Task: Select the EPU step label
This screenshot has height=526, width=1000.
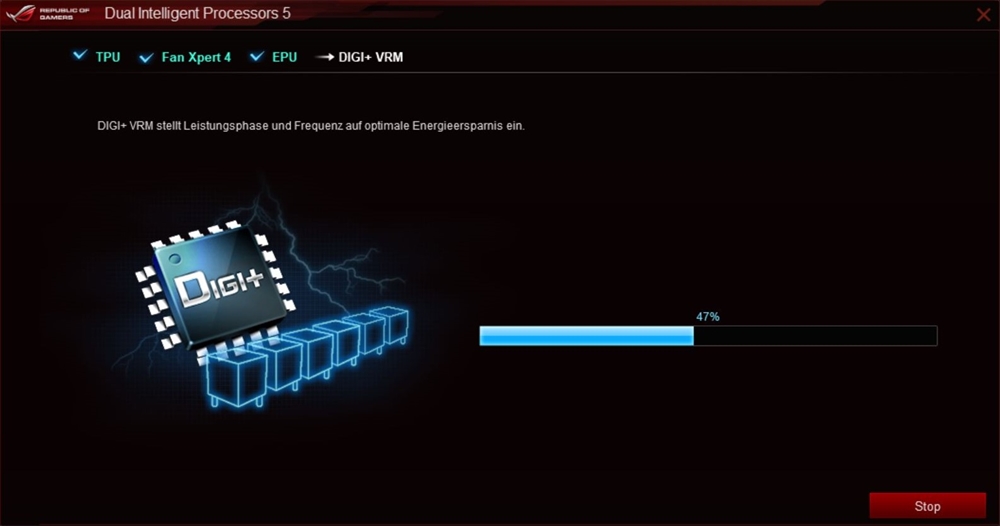Action: tap(284, 57)
